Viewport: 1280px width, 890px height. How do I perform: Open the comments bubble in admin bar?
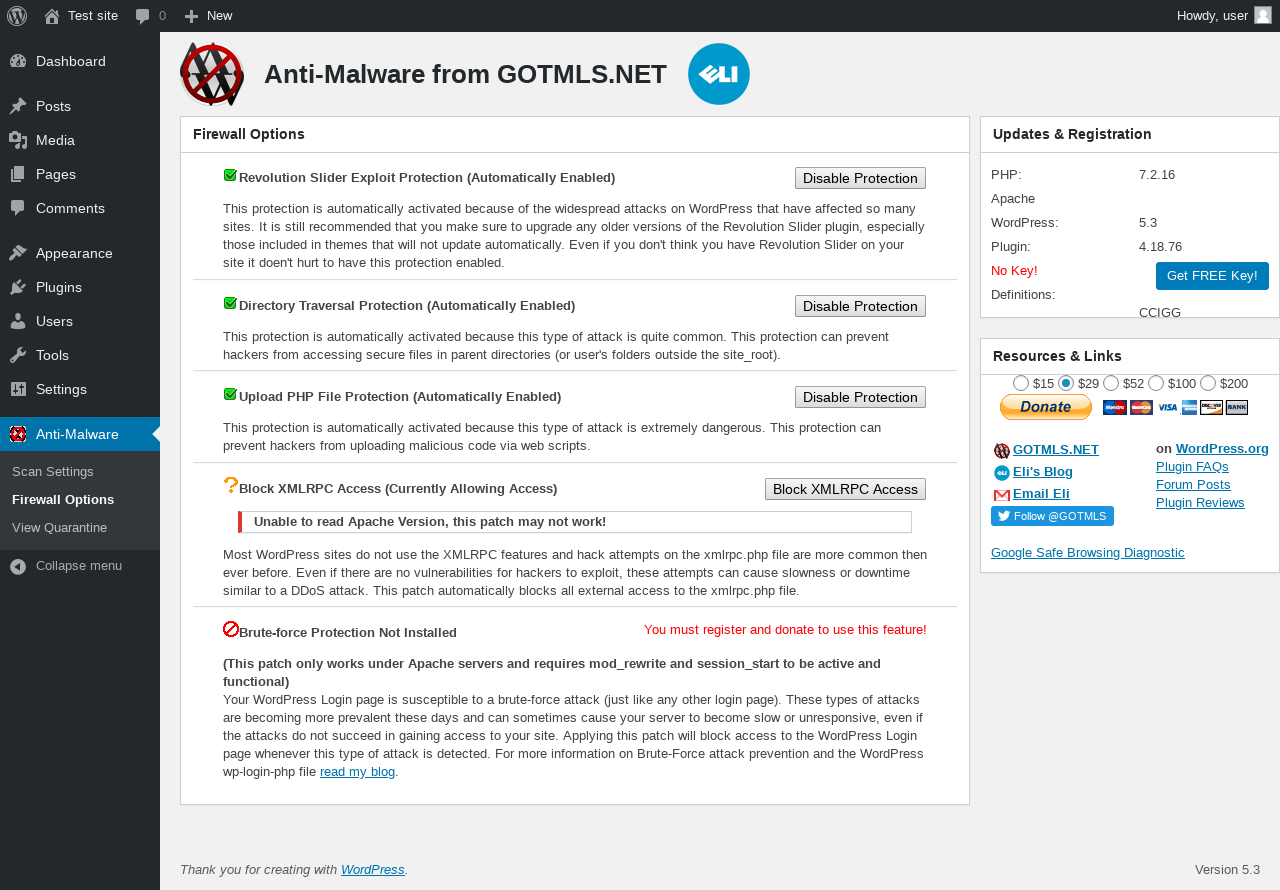point(143,16)
